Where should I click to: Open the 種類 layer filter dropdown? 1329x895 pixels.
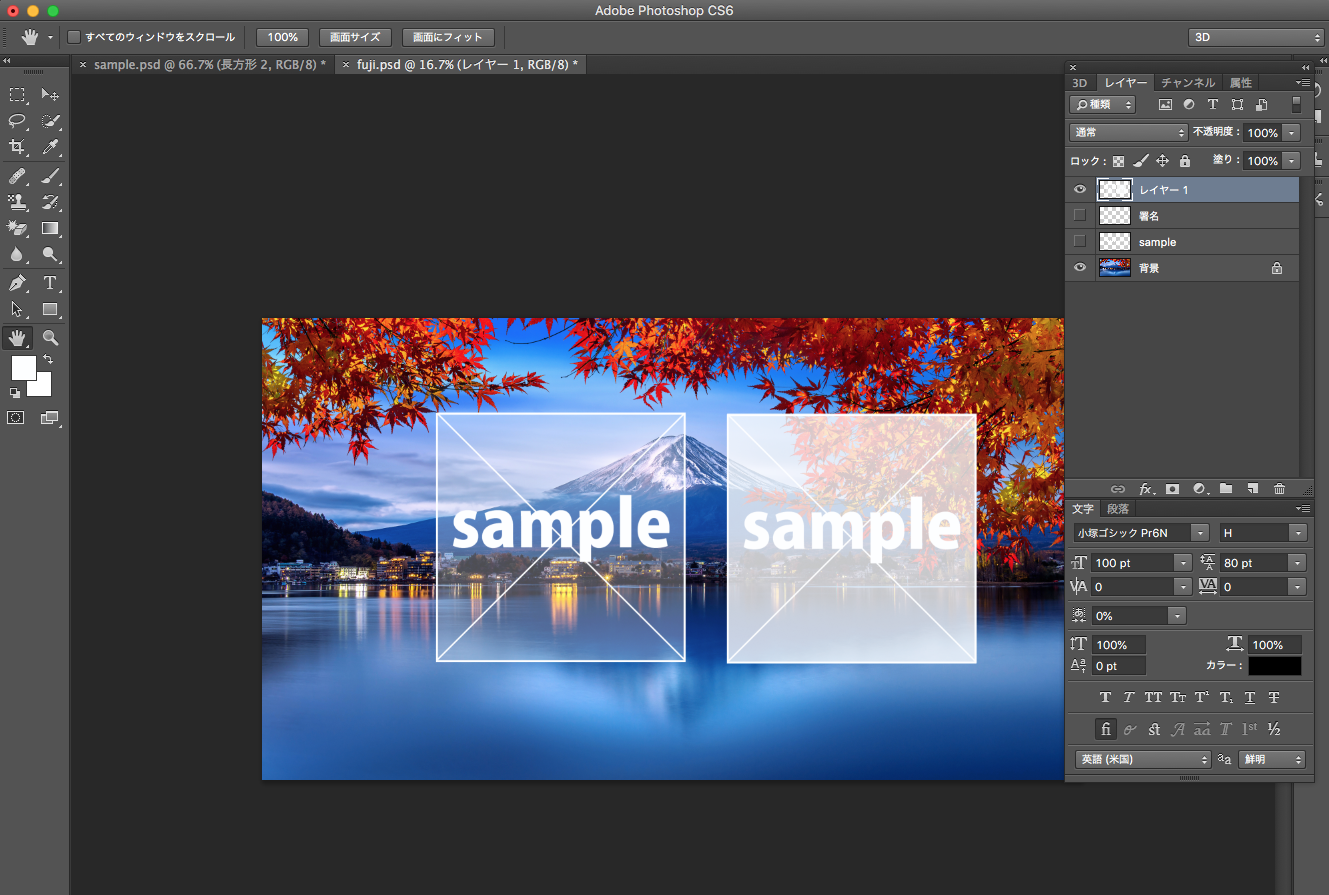(x=1102, y=104)
